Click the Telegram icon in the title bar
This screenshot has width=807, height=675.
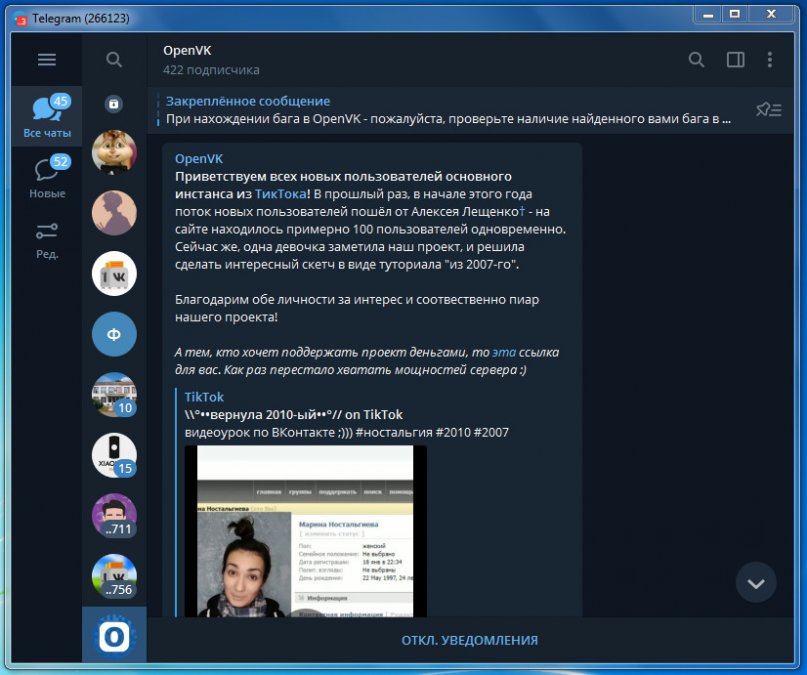[21, 19]
